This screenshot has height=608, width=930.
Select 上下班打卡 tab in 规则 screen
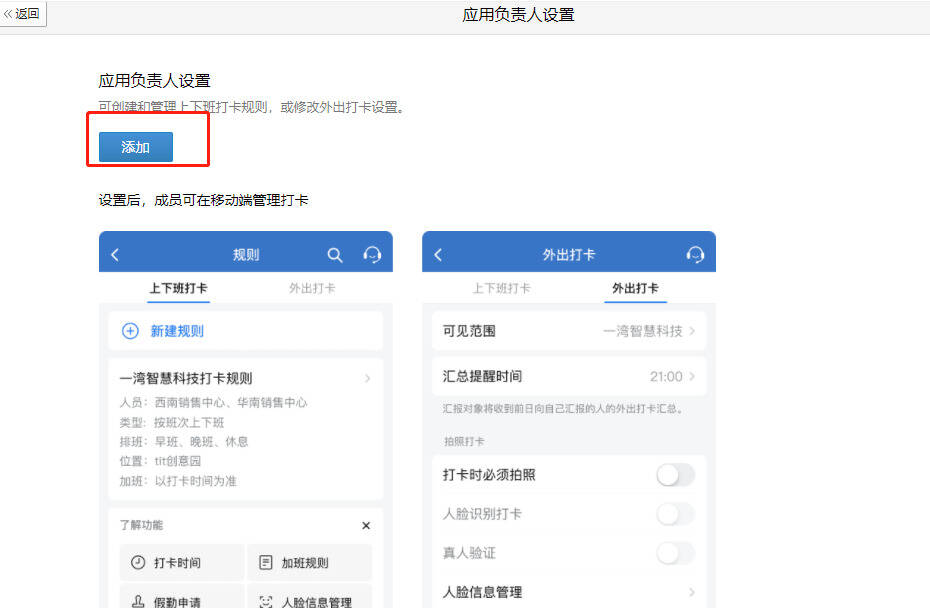(178, 288)
